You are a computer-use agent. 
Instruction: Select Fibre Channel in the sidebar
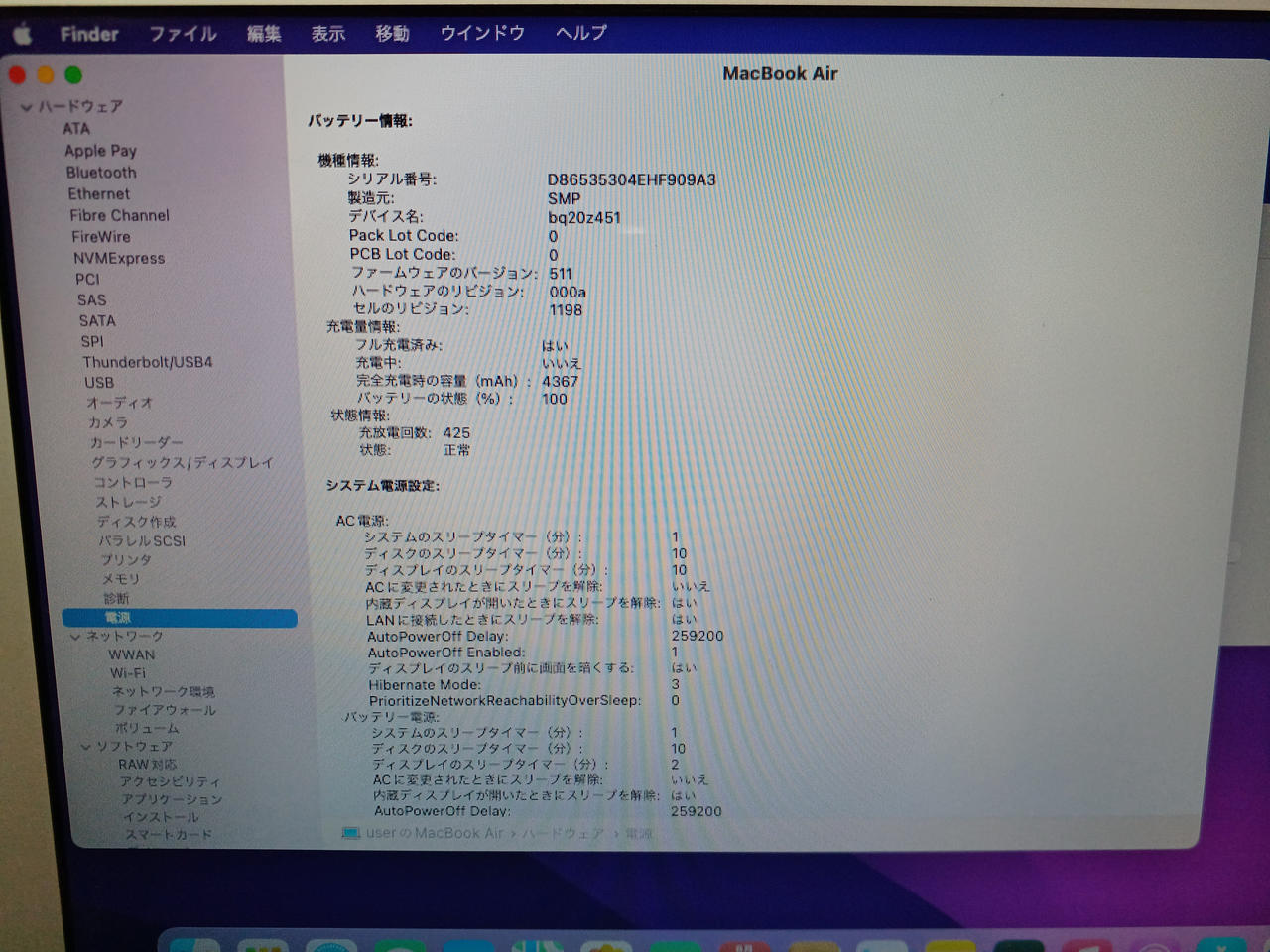(119, 215)
